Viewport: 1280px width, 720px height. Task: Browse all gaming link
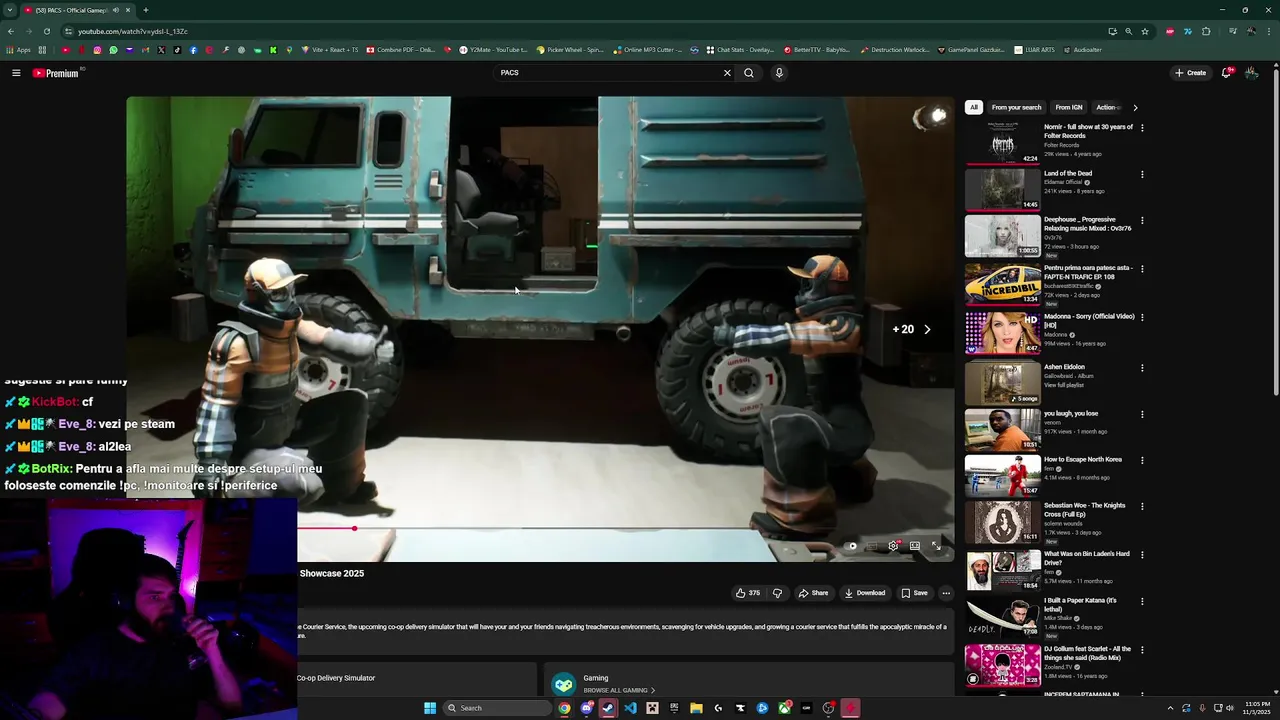619,690
